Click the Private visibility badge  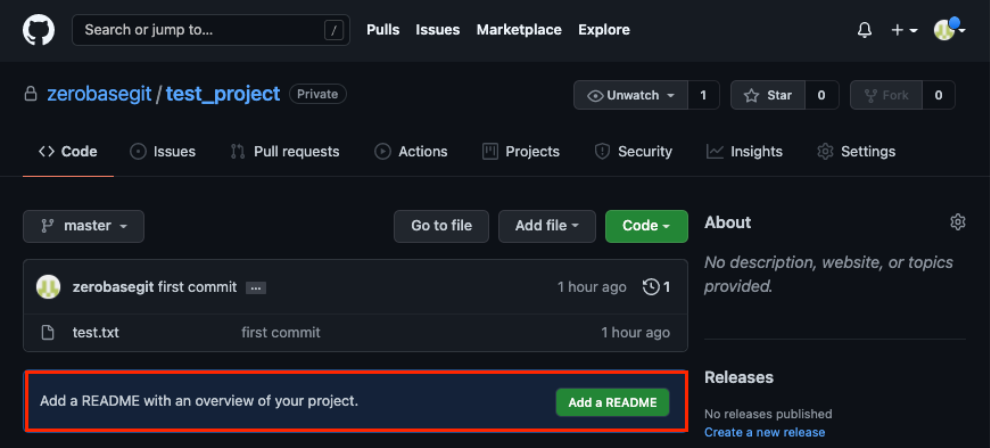coord(318,94)
